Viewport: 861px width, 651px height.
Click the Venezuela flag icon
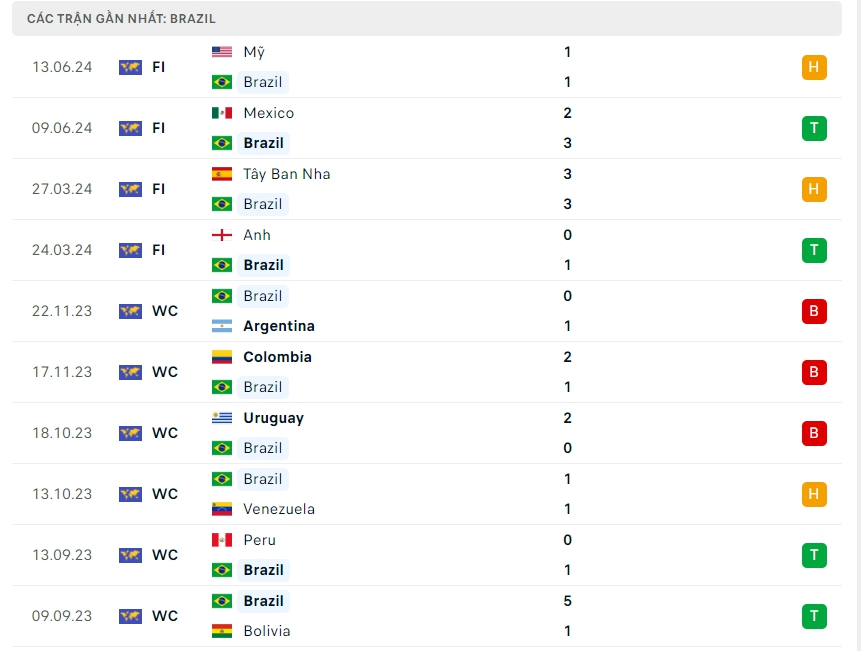[x=222, y=509]
